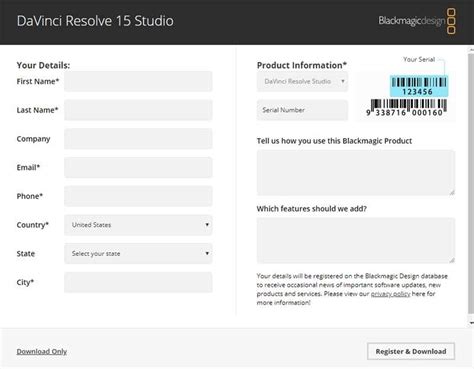The height and width of the screenshot is (369, 474).
Task: Open the Country dropdown showing United States
Action: [x=138, y=225]
